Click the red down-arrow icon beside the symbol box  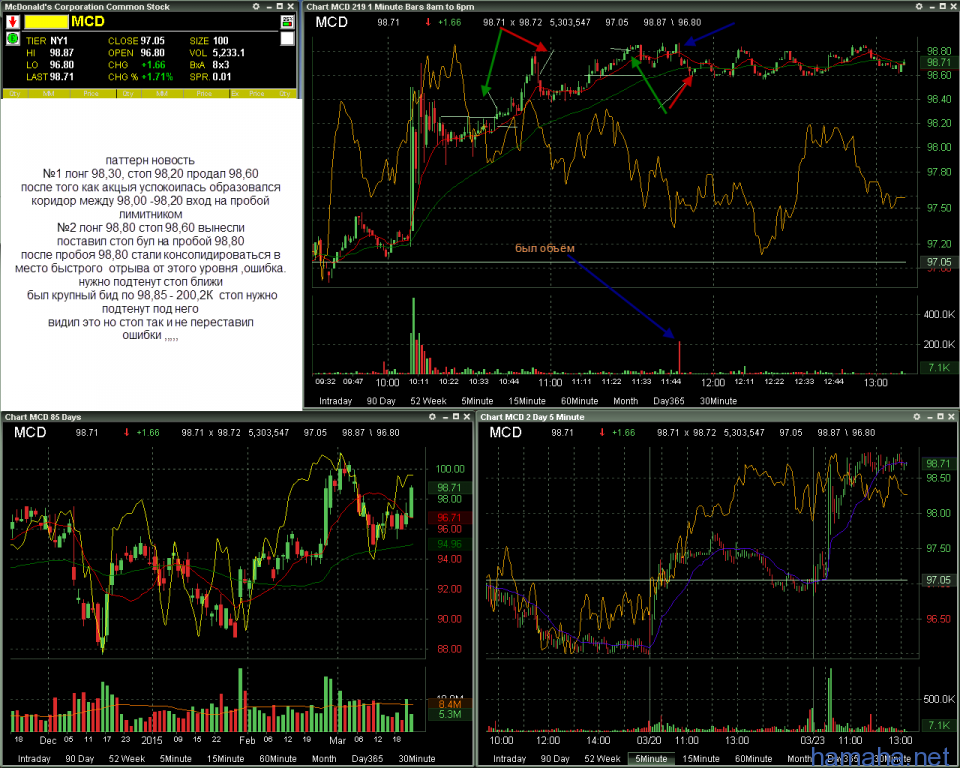(x=12, y=22)
